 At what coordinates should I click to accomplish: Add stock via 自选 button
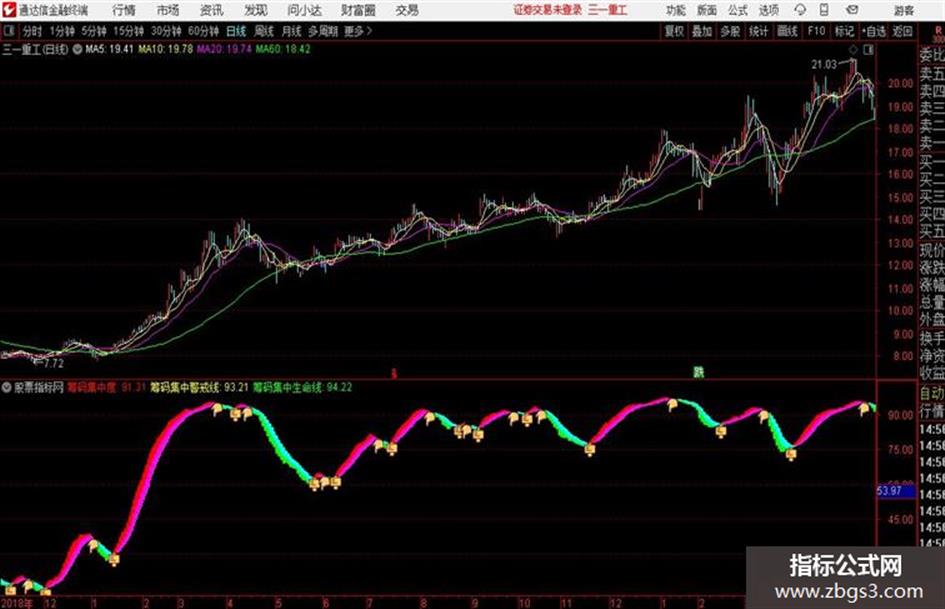(x=873, y=31)
